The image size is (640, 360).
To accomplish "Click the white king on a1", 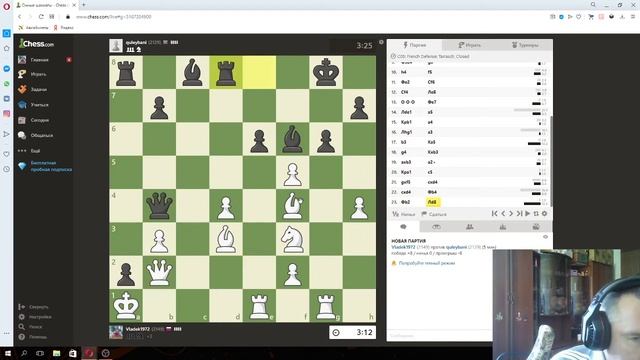I will click(x=126, y=306).
